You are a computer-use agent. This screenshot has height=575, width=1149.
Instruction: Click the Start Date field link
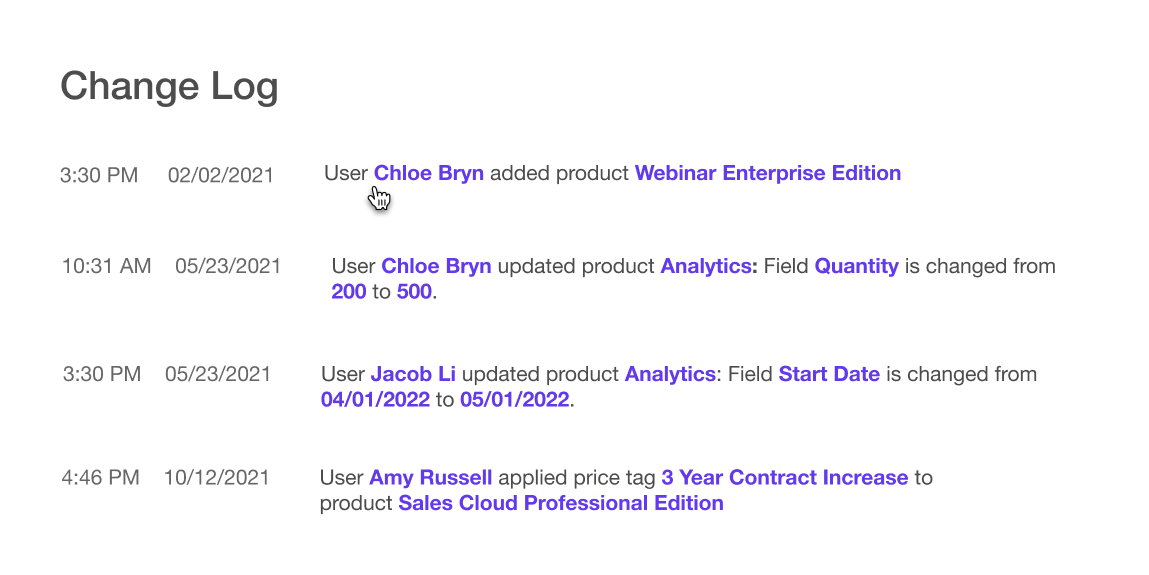829,374
